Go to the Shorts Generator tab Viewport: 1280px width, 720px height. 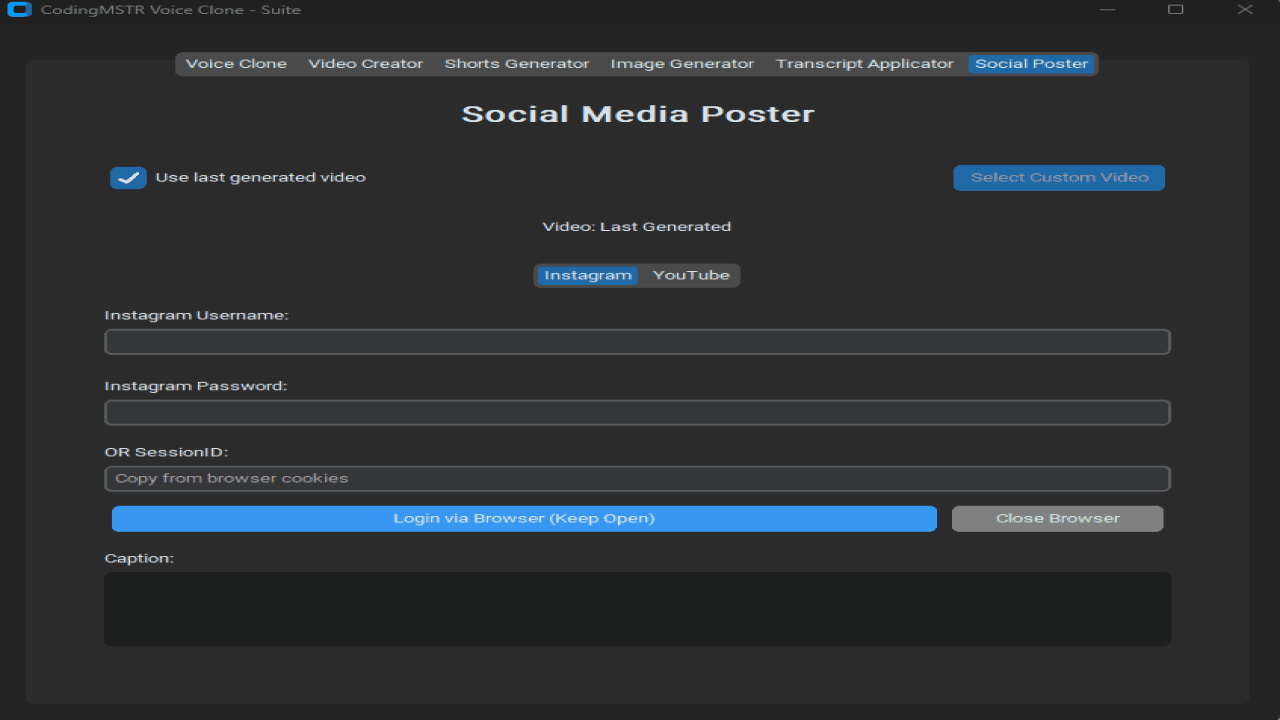(x=517, y=64)
